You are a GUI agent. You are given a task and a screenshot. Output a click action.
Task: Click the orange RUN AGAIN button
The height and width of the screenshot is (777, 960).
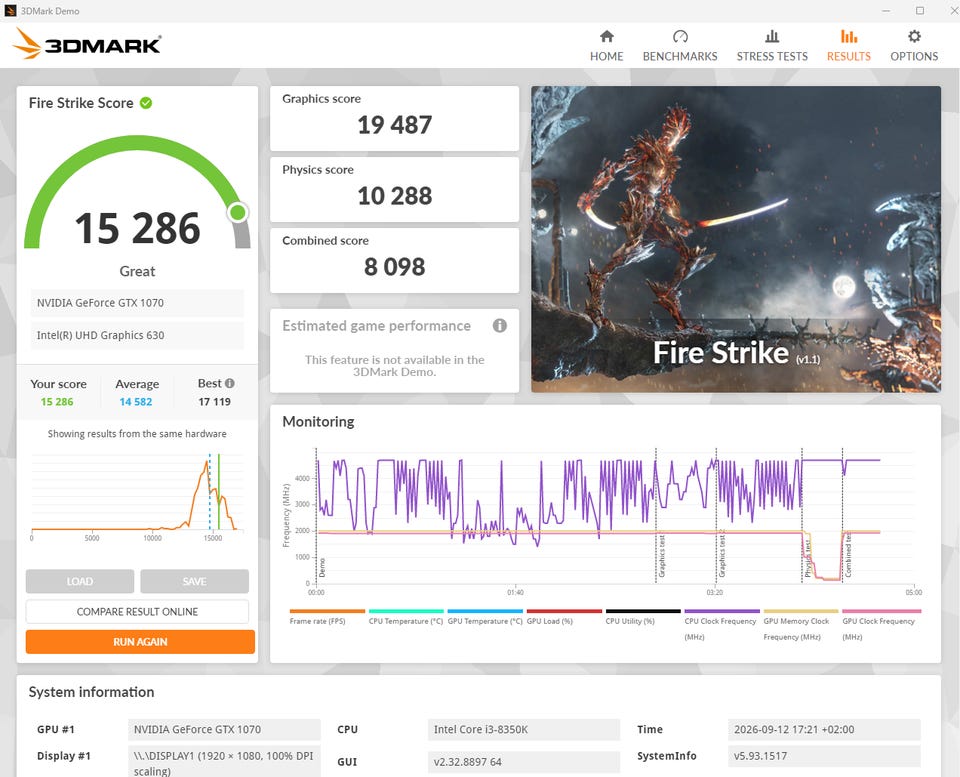pyautogui.click(x=140, y=642)
